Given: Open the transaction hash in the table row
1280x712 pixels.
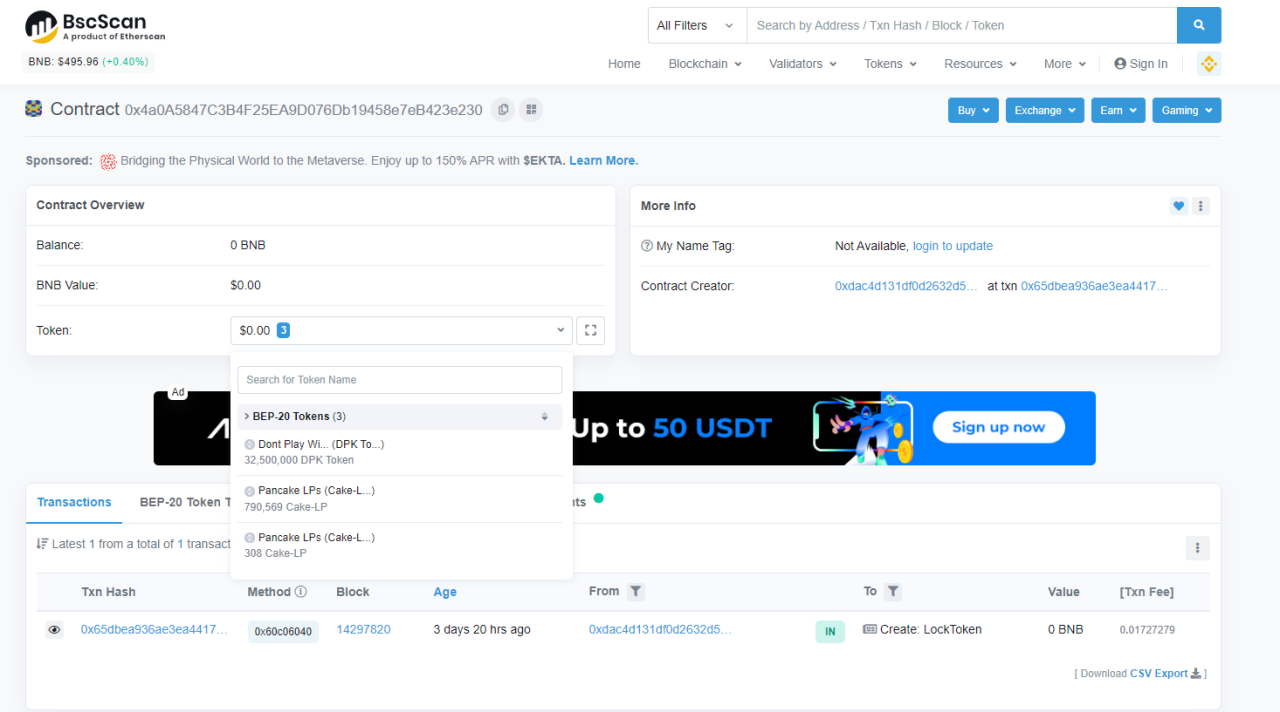Looking at the screenshot, I should (x=154, y=630).
